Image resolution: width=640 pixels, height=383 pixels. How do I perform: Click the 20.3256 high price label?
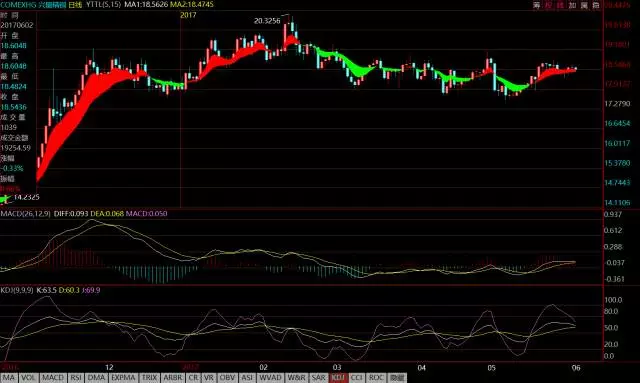(267, 21)
